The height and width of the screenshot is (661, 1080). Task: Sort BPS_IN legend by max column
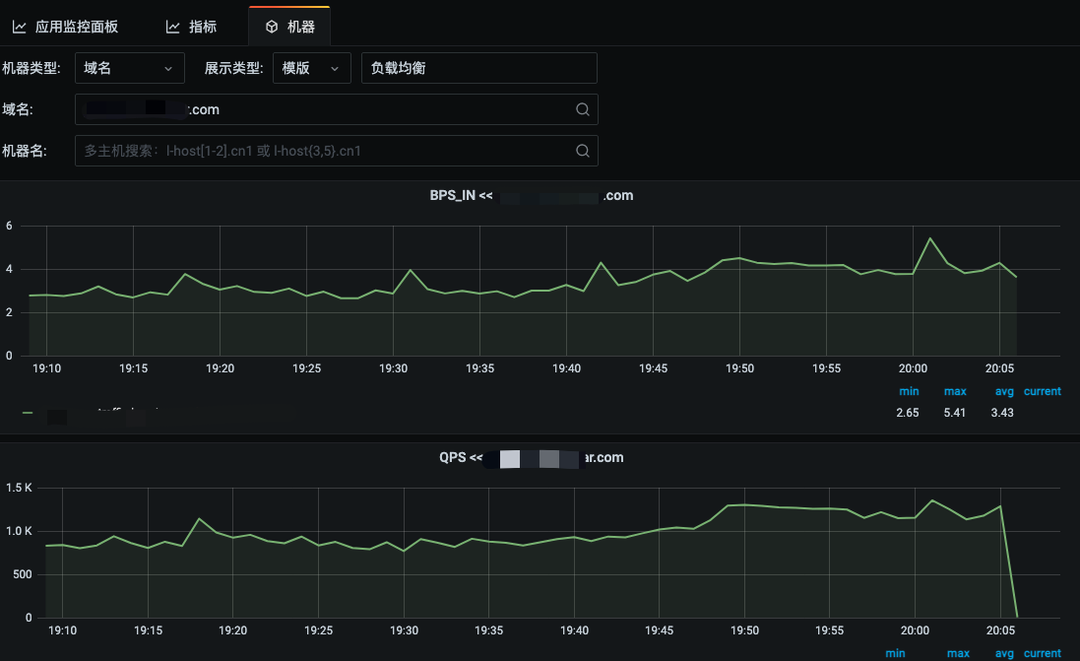tap(955, 391)
